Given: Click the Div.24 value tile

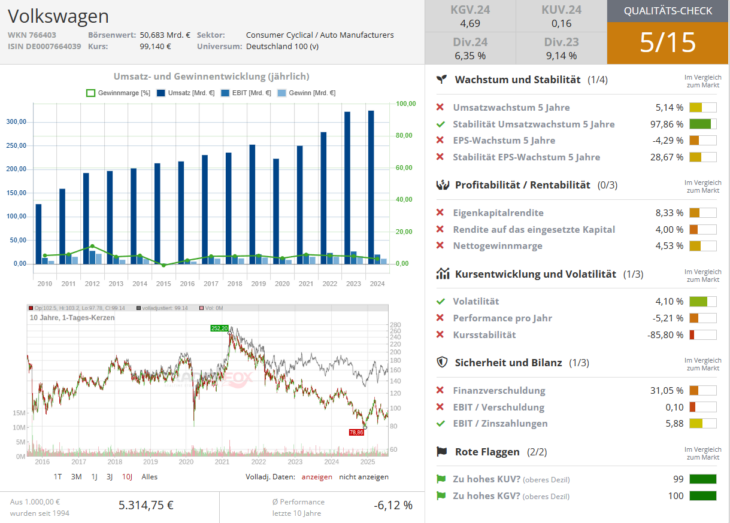Looking at the screenshot, I should (470, 48).
